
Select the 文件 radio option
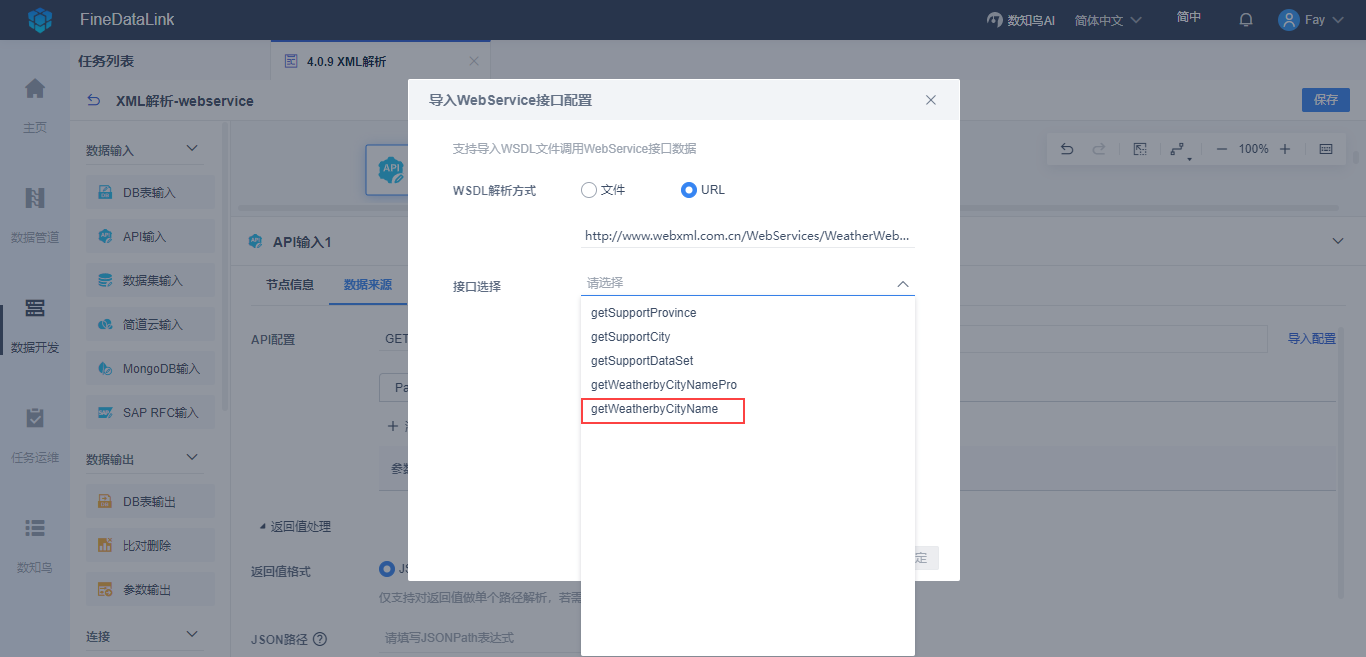tap(589, 190)
